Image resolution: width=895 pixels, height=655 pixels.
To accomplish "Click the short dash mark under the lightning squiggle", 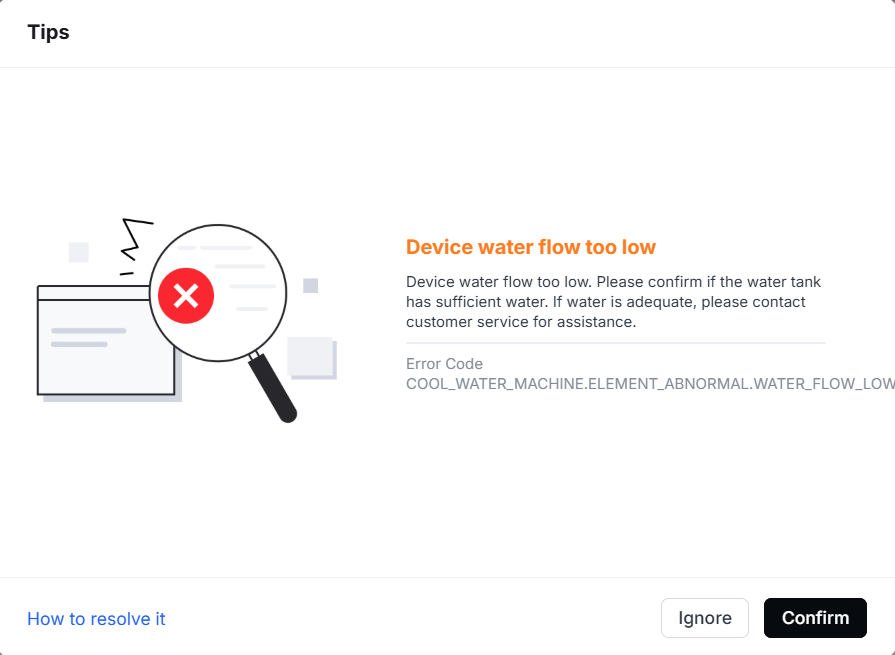I will [127, 274].
